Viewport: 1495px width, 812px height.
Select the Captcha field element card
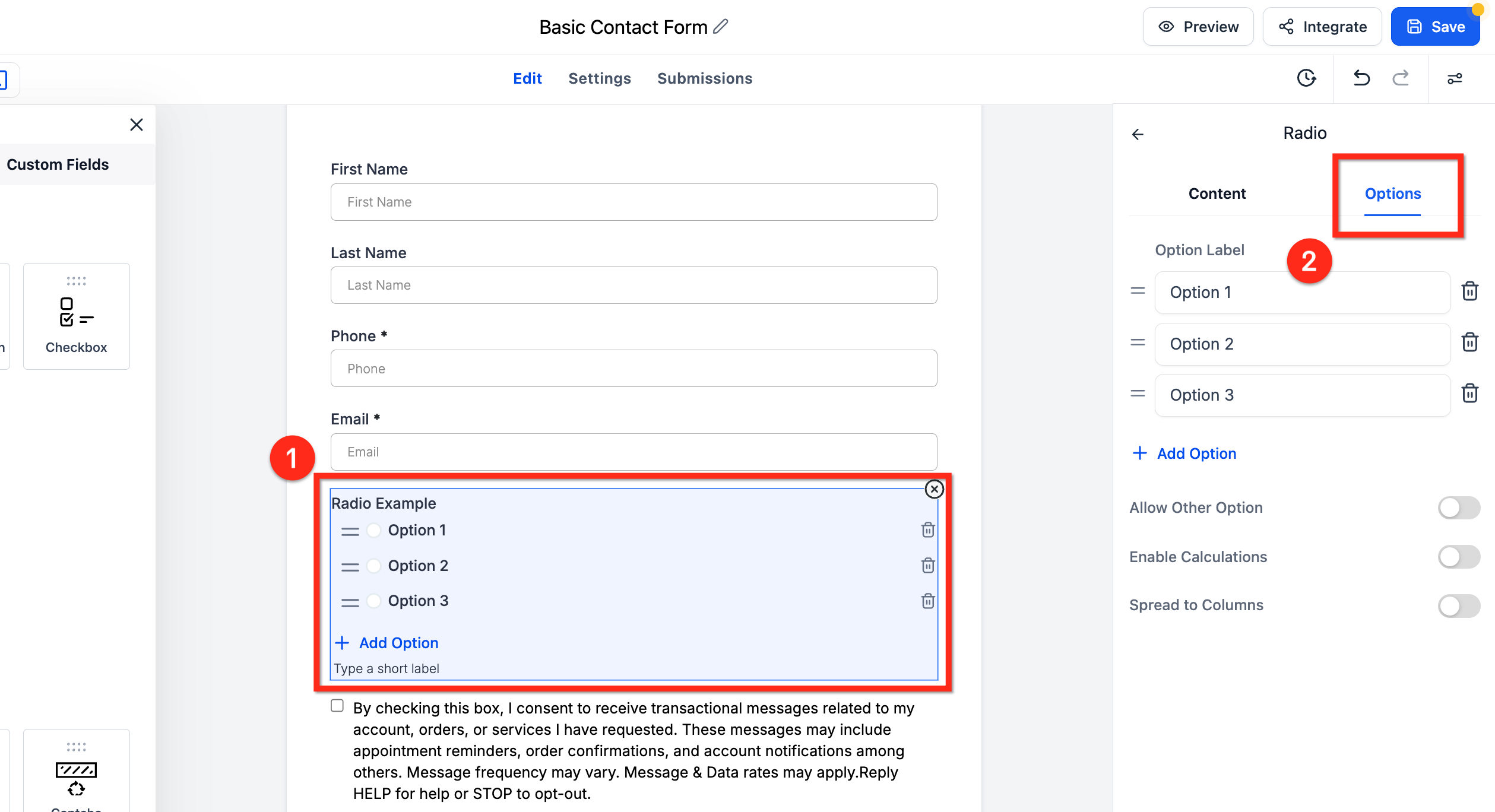[x=77, y=770]
